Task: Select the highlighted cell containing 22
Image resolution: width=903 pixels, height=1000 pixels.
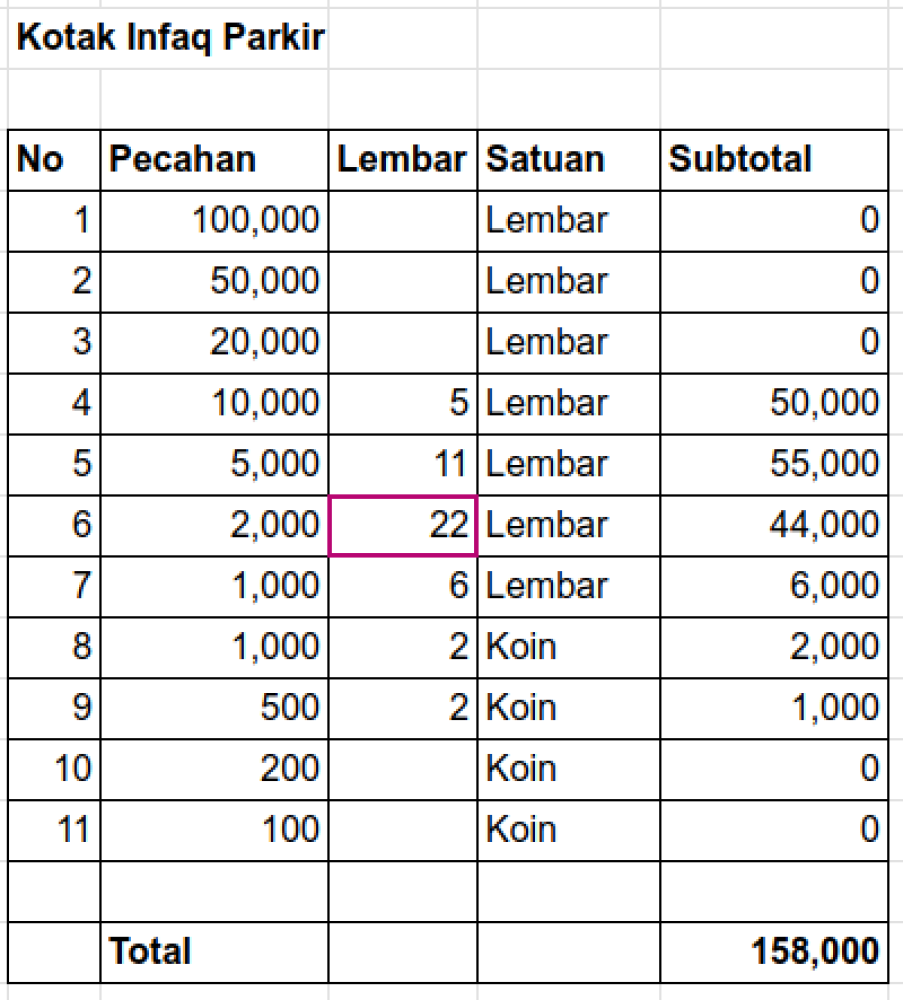Action: 403,525
